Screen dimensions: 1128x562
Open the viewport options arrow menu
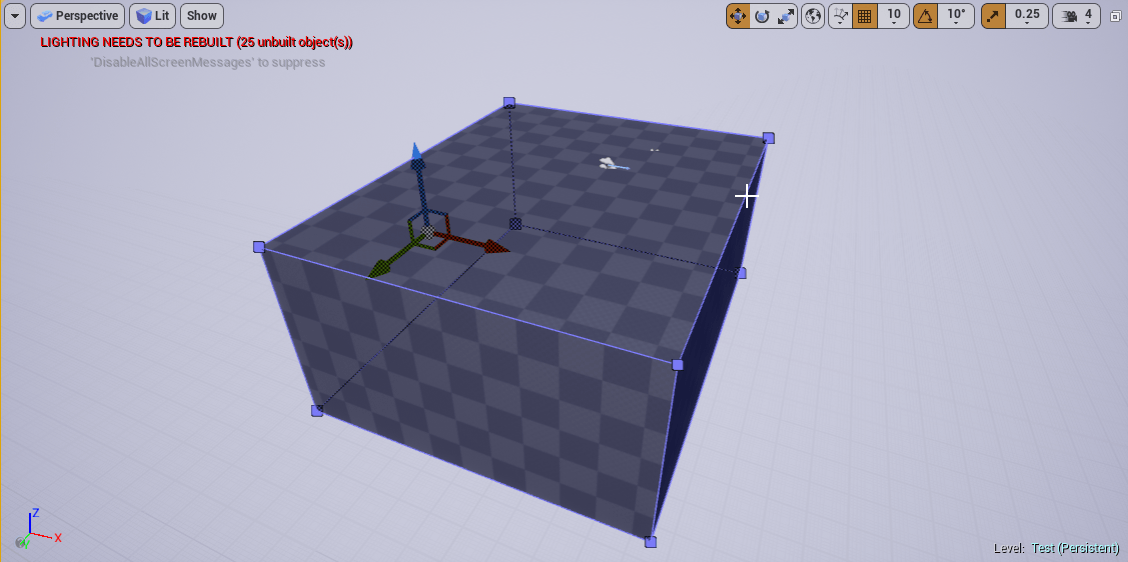(x=14, y=16)
